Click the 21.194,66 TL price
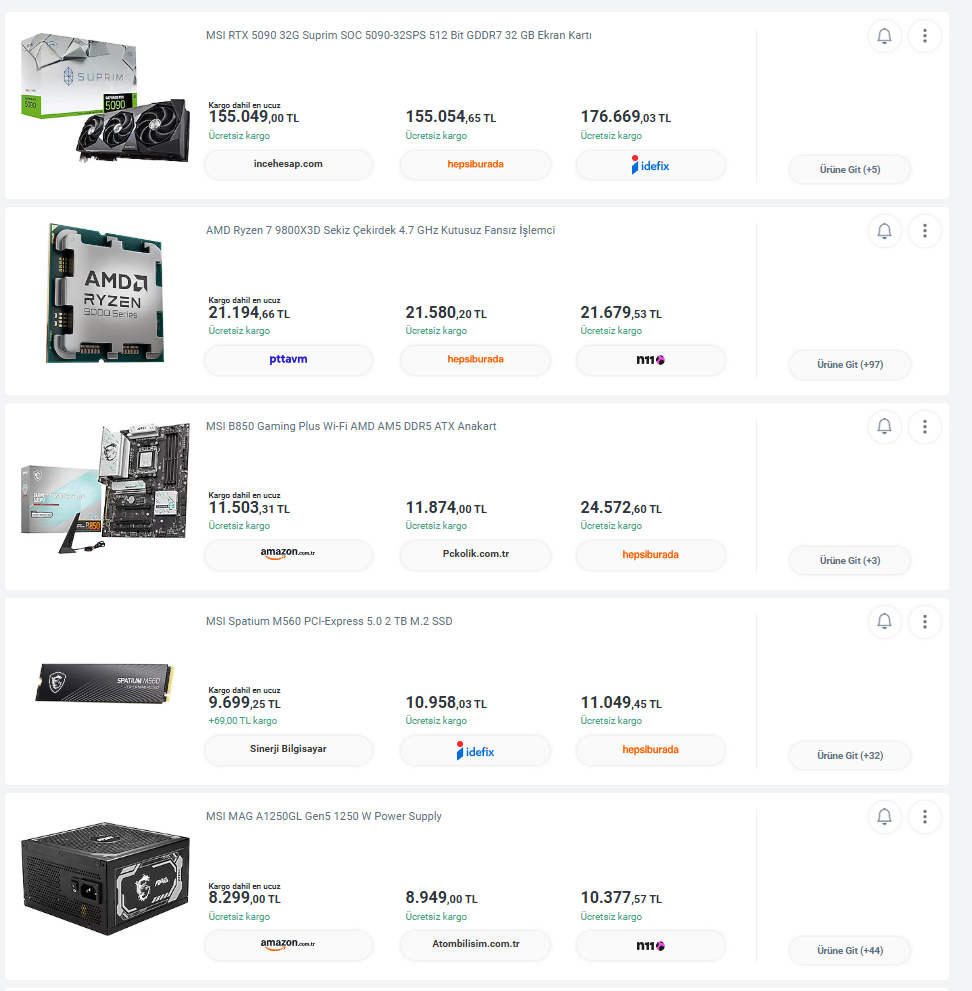 (249, 313)
